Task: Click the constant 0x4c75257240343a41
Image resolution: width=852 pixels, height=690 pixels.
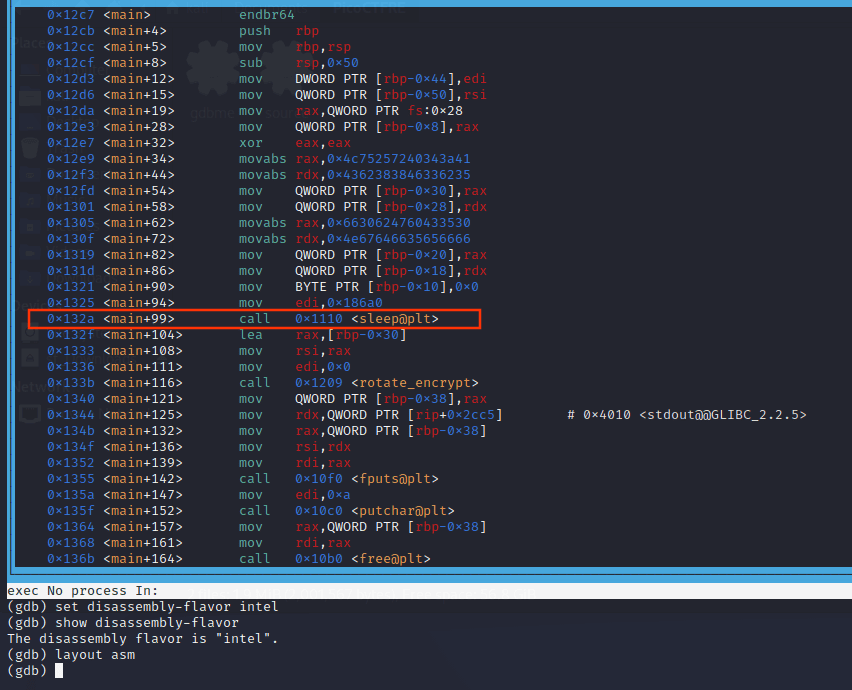Action: pos(399,159)
